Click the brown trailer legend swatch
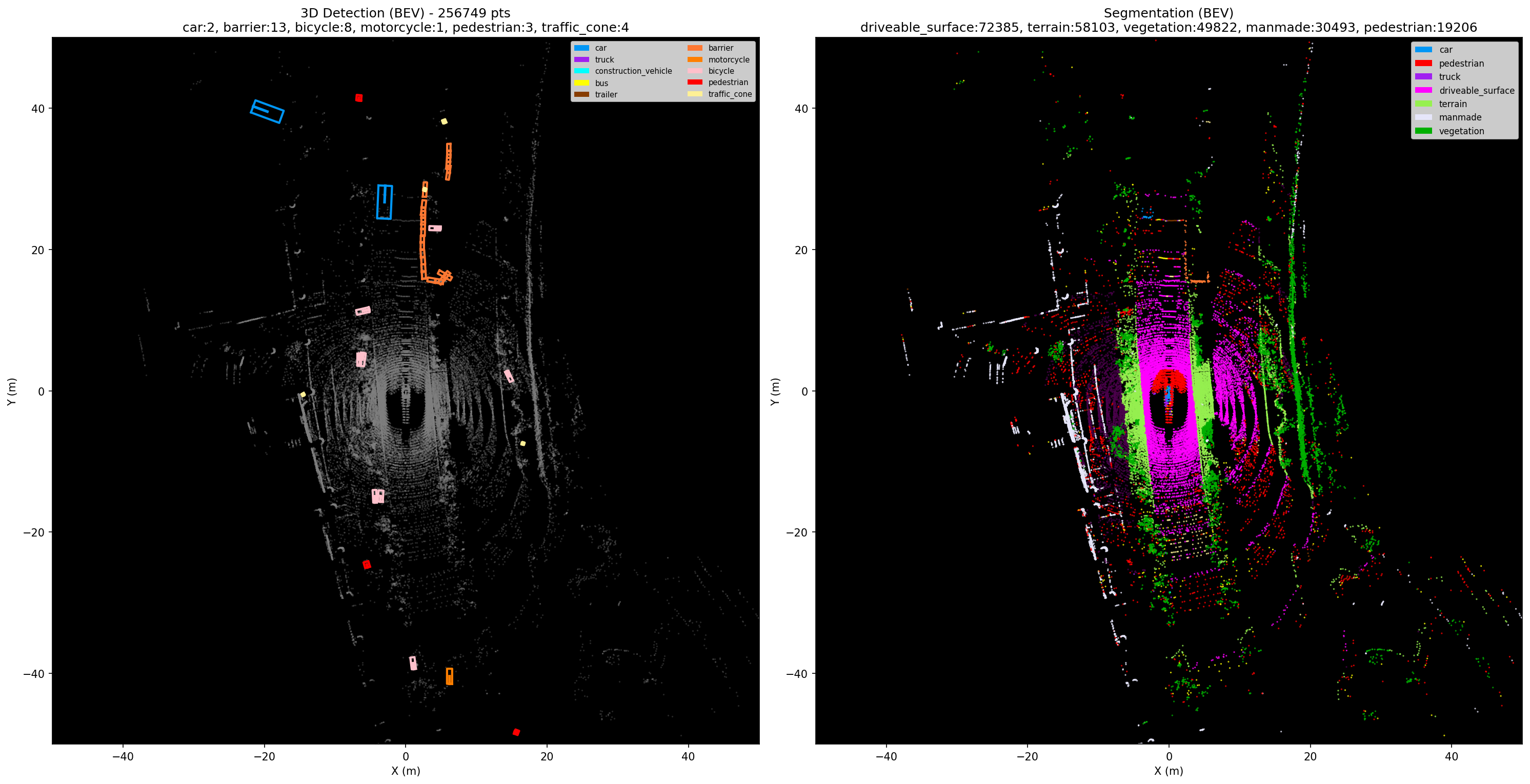This screenshot has height=784, width=1530. [x=581, y=94]
